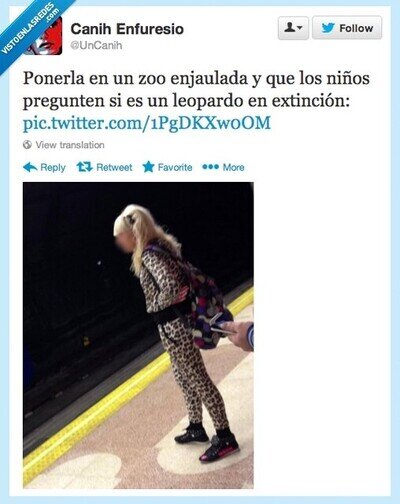The image size is (400, 504).
Task: Click the Retweet text label
Action: click(x=114, y=167)
